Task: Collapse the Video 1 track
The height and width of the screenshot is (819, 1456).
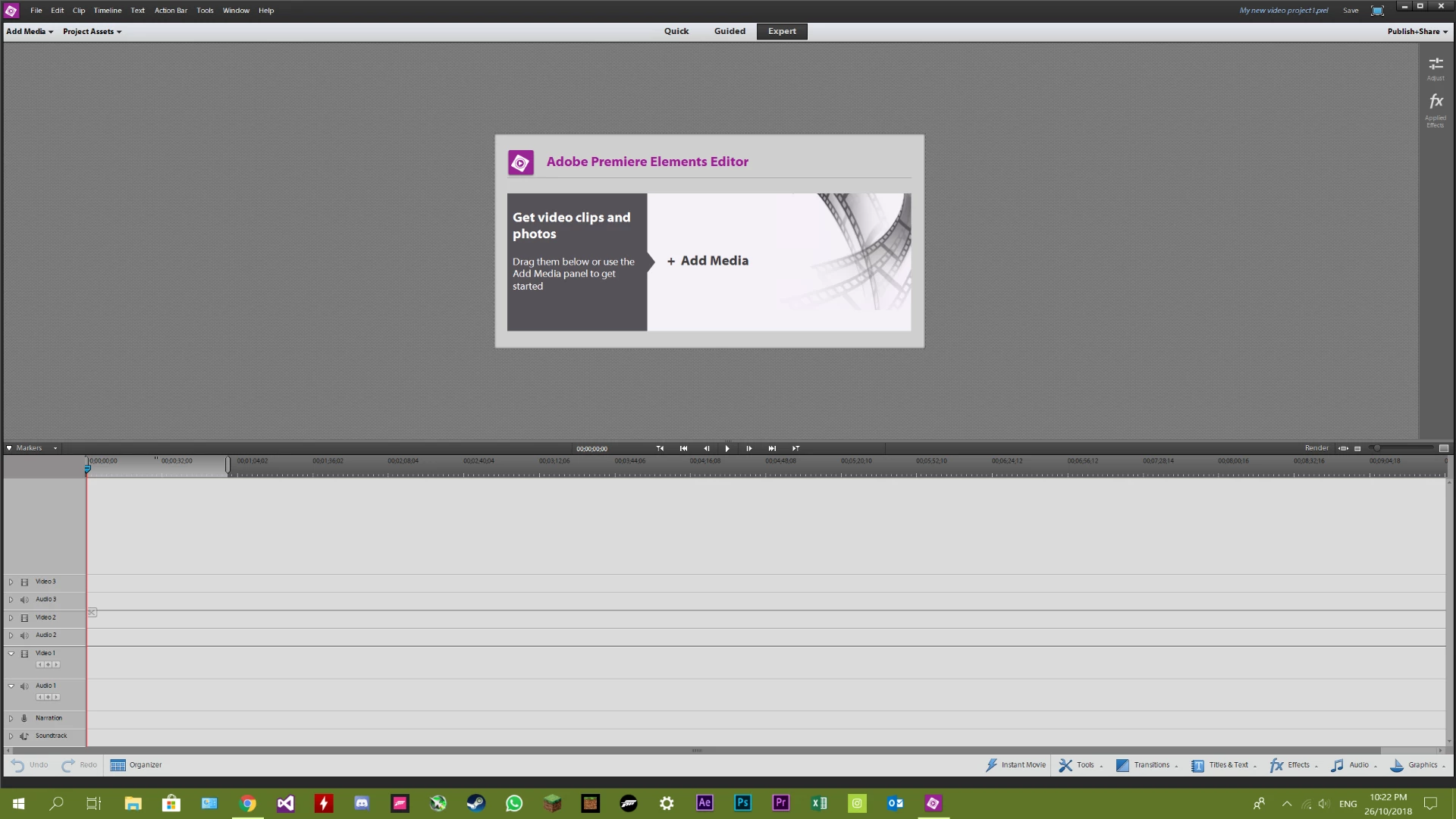Action: 11,653
